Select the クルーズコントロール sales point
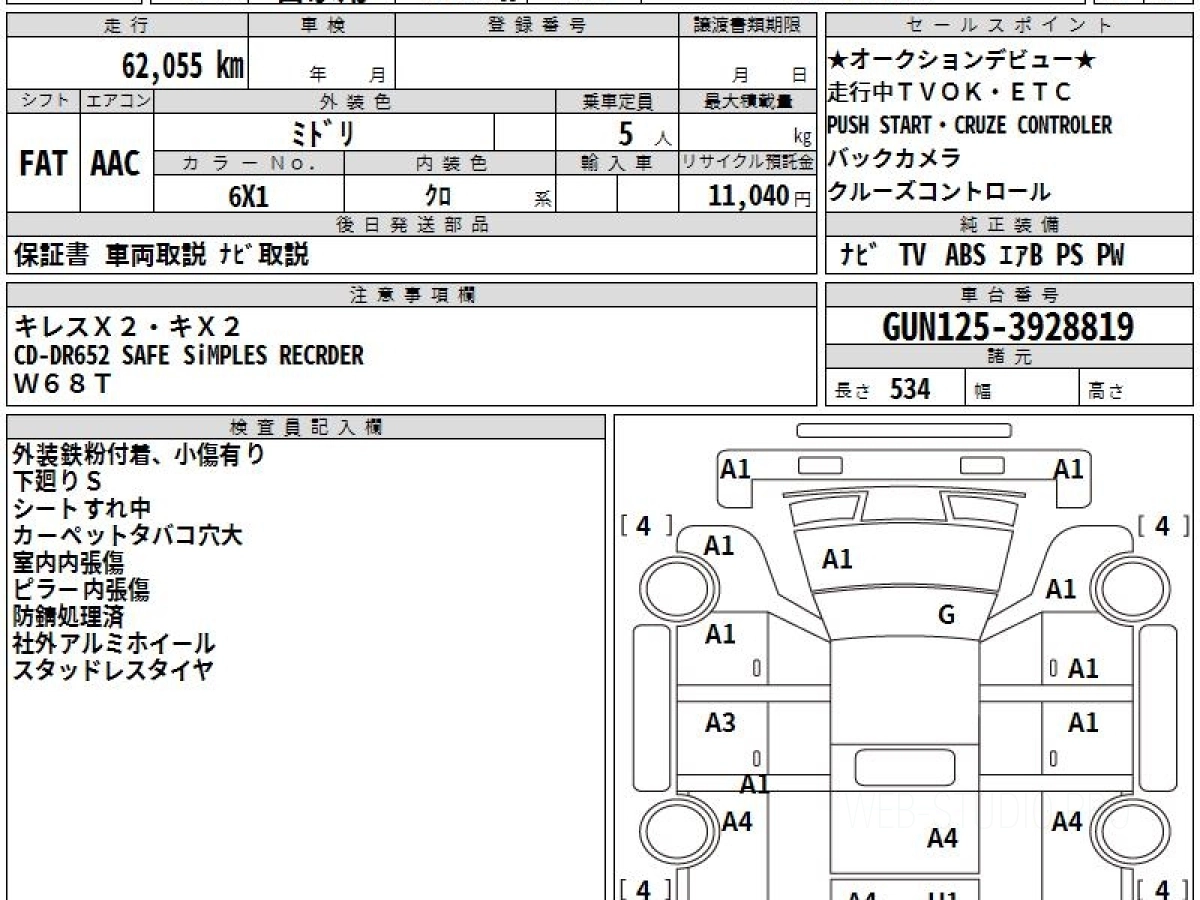This screenshot has height=900, width=1200. [939, 191]
